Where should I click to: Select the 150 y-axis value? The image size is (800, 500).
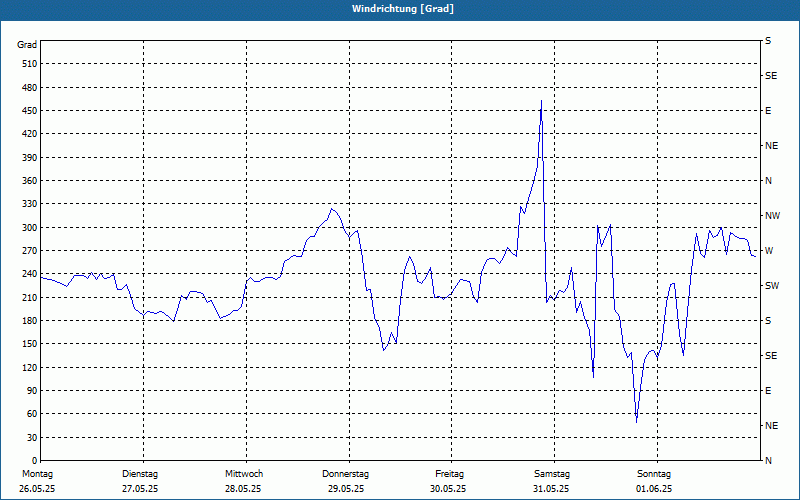pyautogui.click(x=30, y=344)
